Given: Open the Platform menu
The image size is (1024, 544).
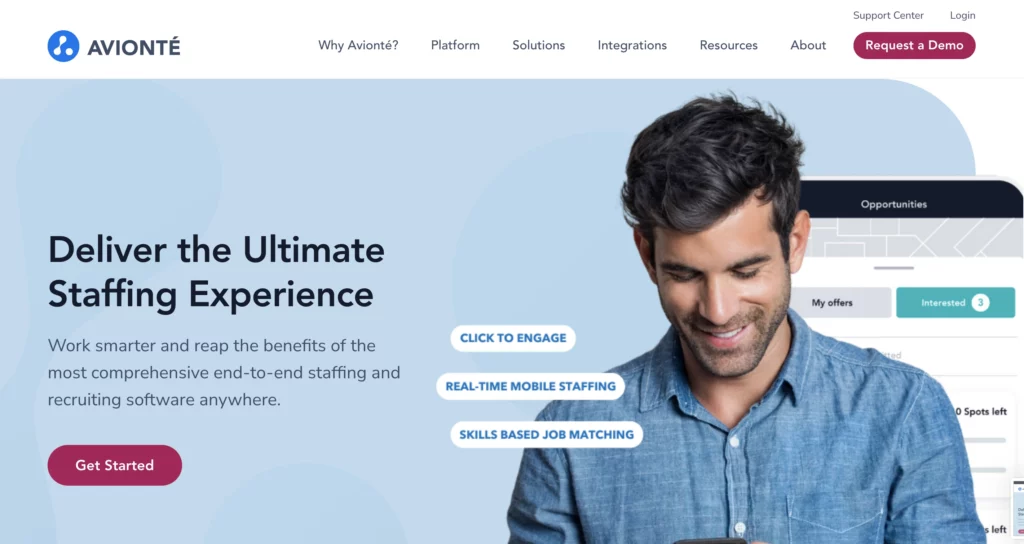Looking at the screenshot, I should [x=455, y=45].
